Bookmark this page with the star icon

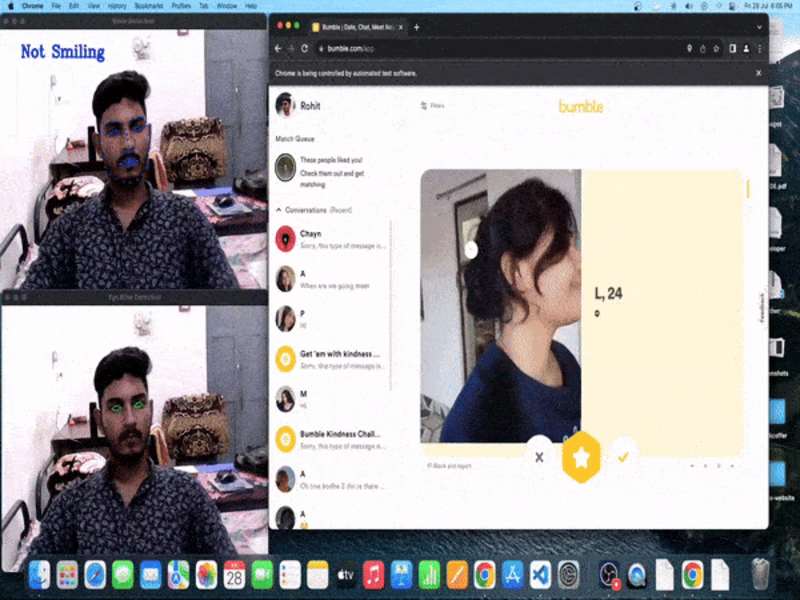pyautogui.click(x=716, y=48)
